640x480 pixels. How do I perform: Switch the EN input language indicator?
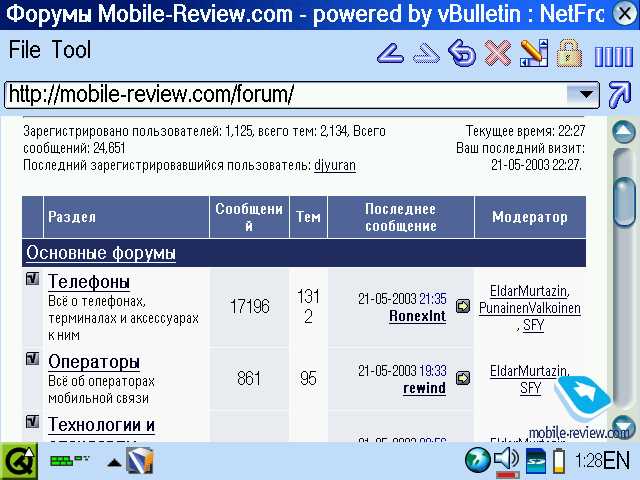(x=616, y=461)
